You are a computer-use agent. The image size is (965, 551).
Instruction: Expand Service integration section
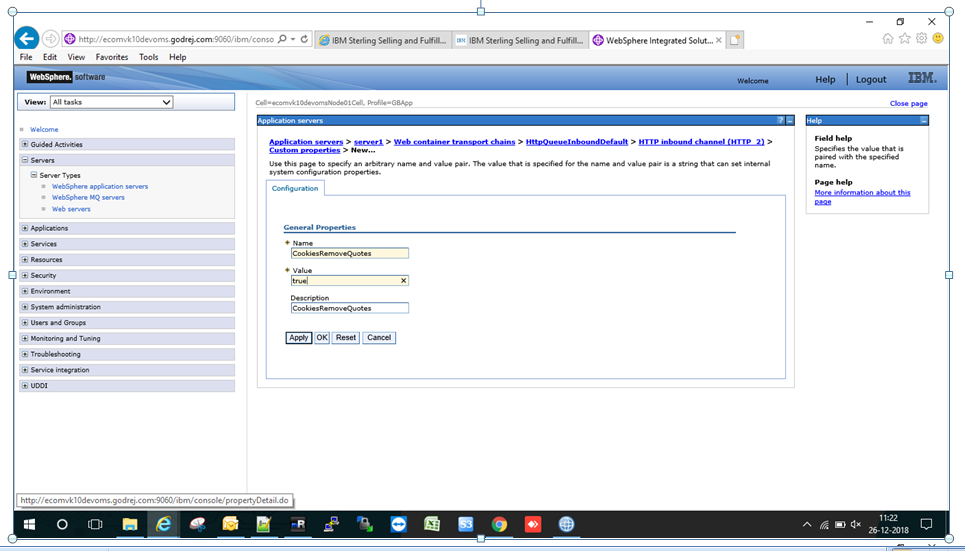point(25,370)
